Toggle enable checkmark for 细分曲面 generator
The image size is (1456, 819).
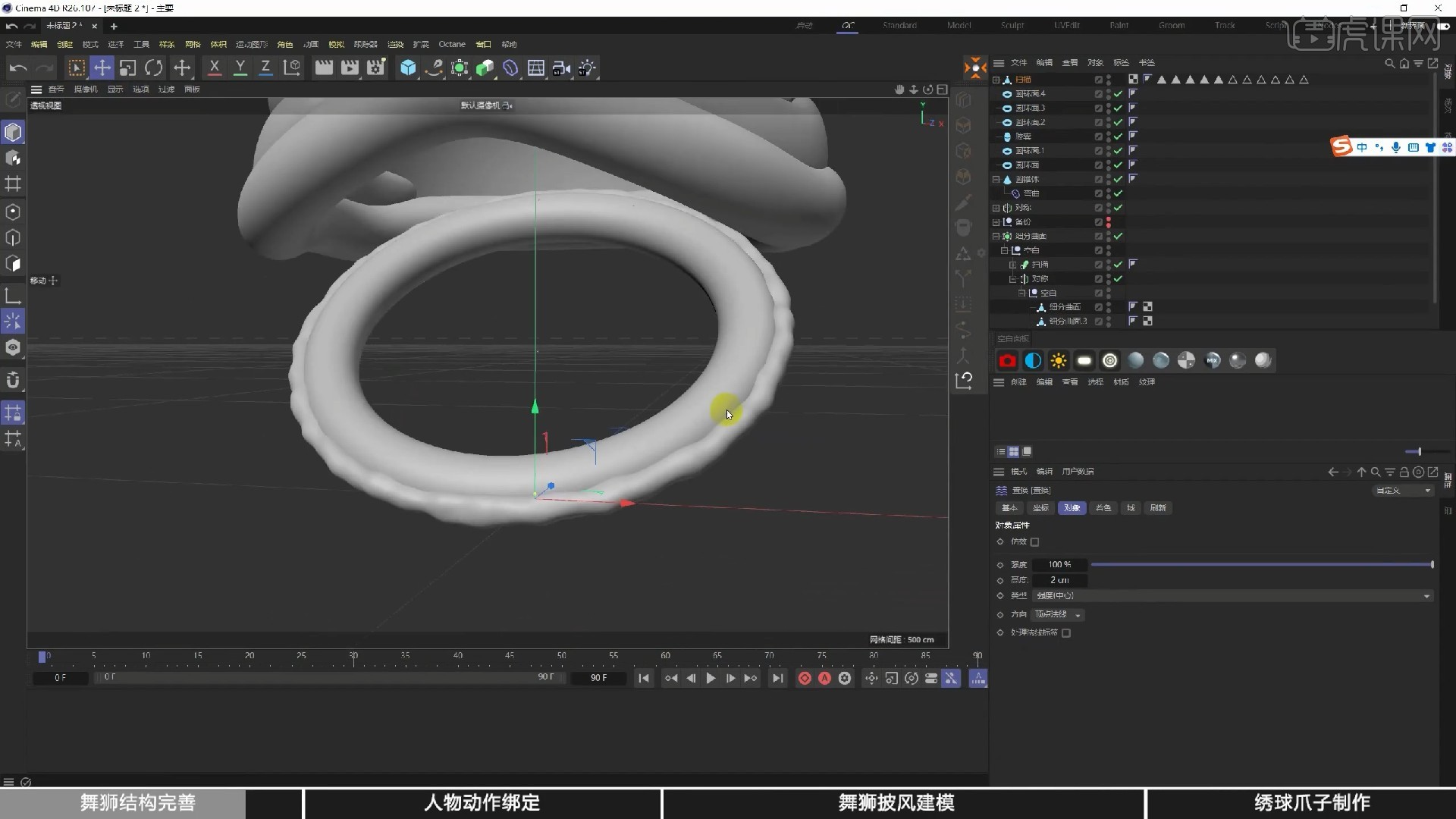pos(1118,237)
